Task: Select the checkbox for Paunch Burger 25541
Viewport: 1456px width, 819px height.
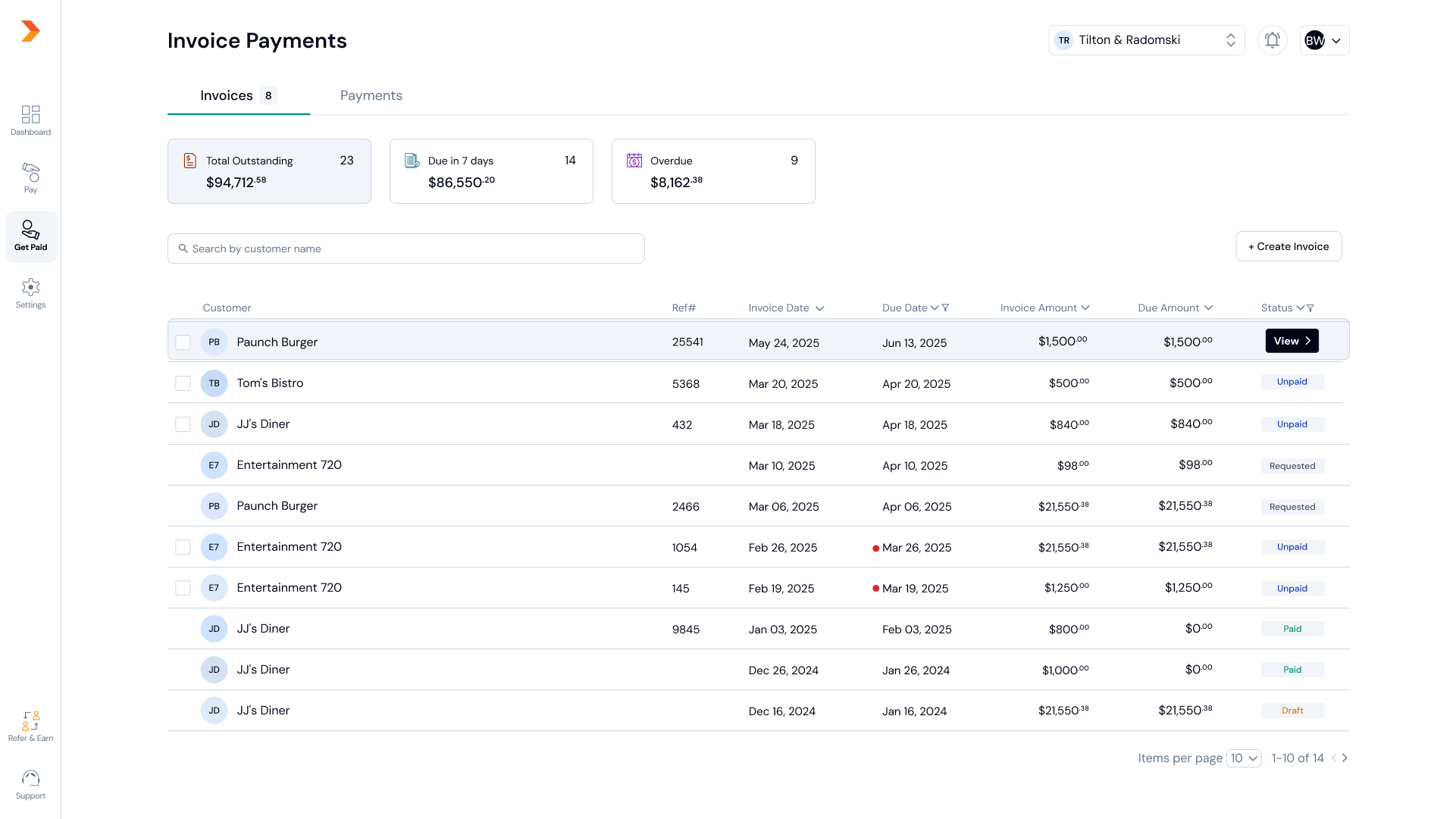Action: [183, 342]
